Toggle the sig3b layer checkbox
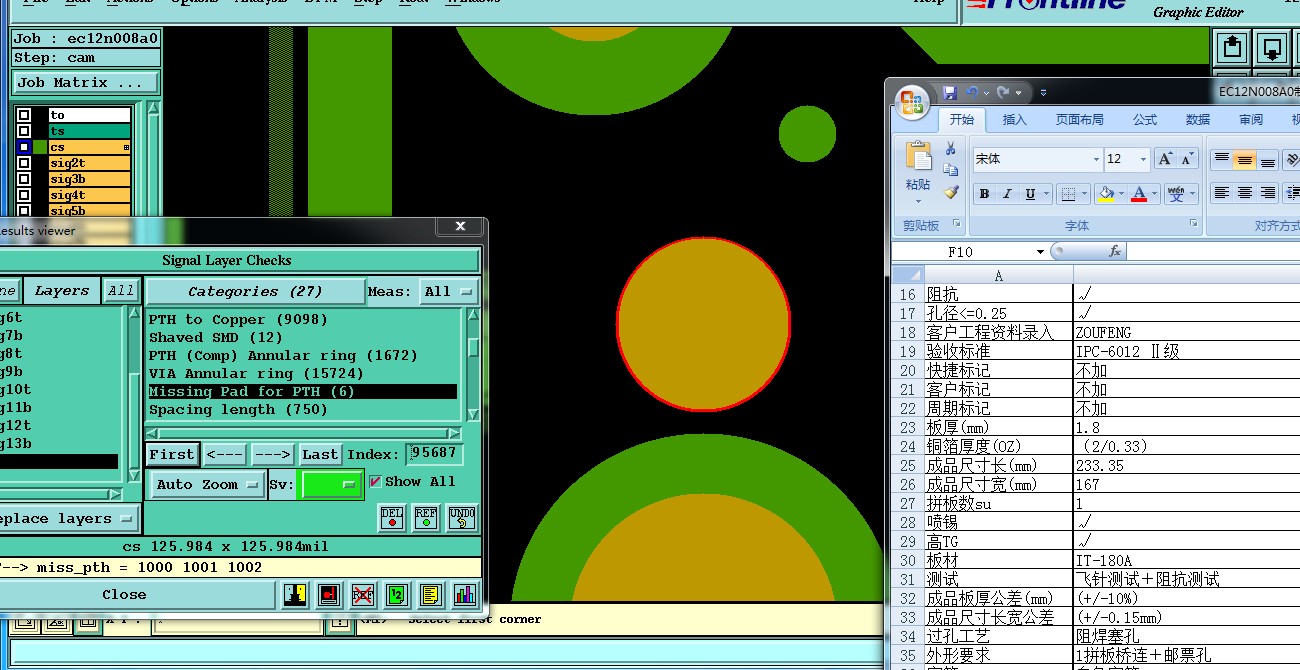Viewport: 1300px width, 670px height. (24, 179)
